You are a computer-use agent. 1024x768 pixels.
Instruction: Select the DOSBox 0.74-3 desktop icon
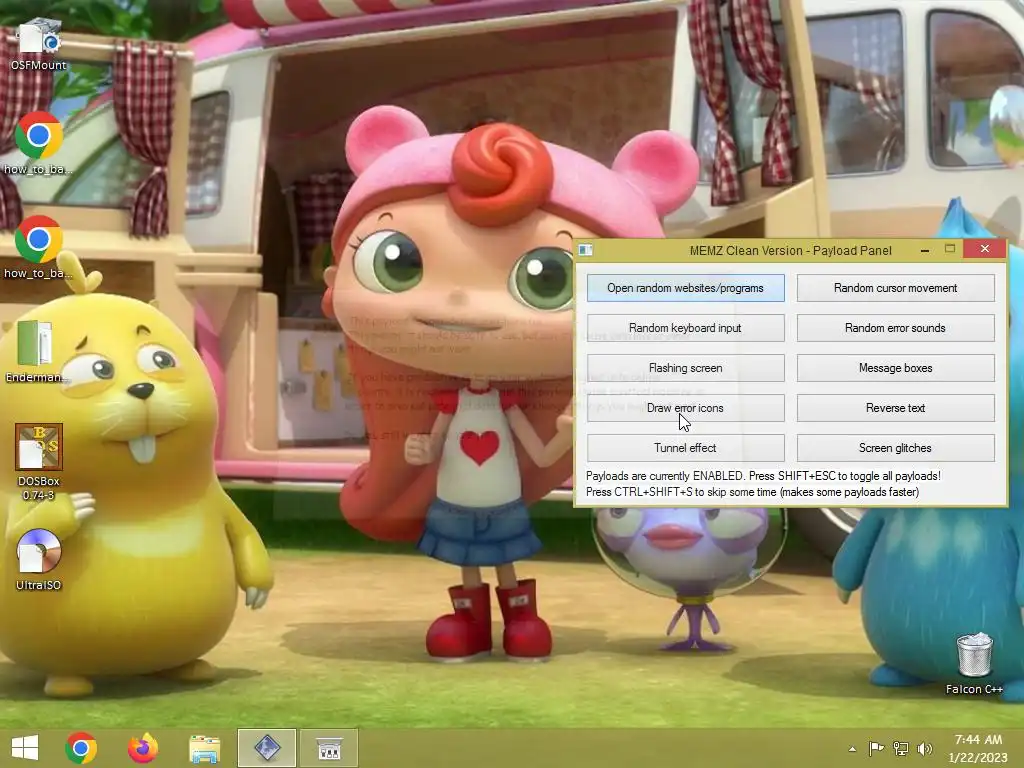click(x=39, y=462)
